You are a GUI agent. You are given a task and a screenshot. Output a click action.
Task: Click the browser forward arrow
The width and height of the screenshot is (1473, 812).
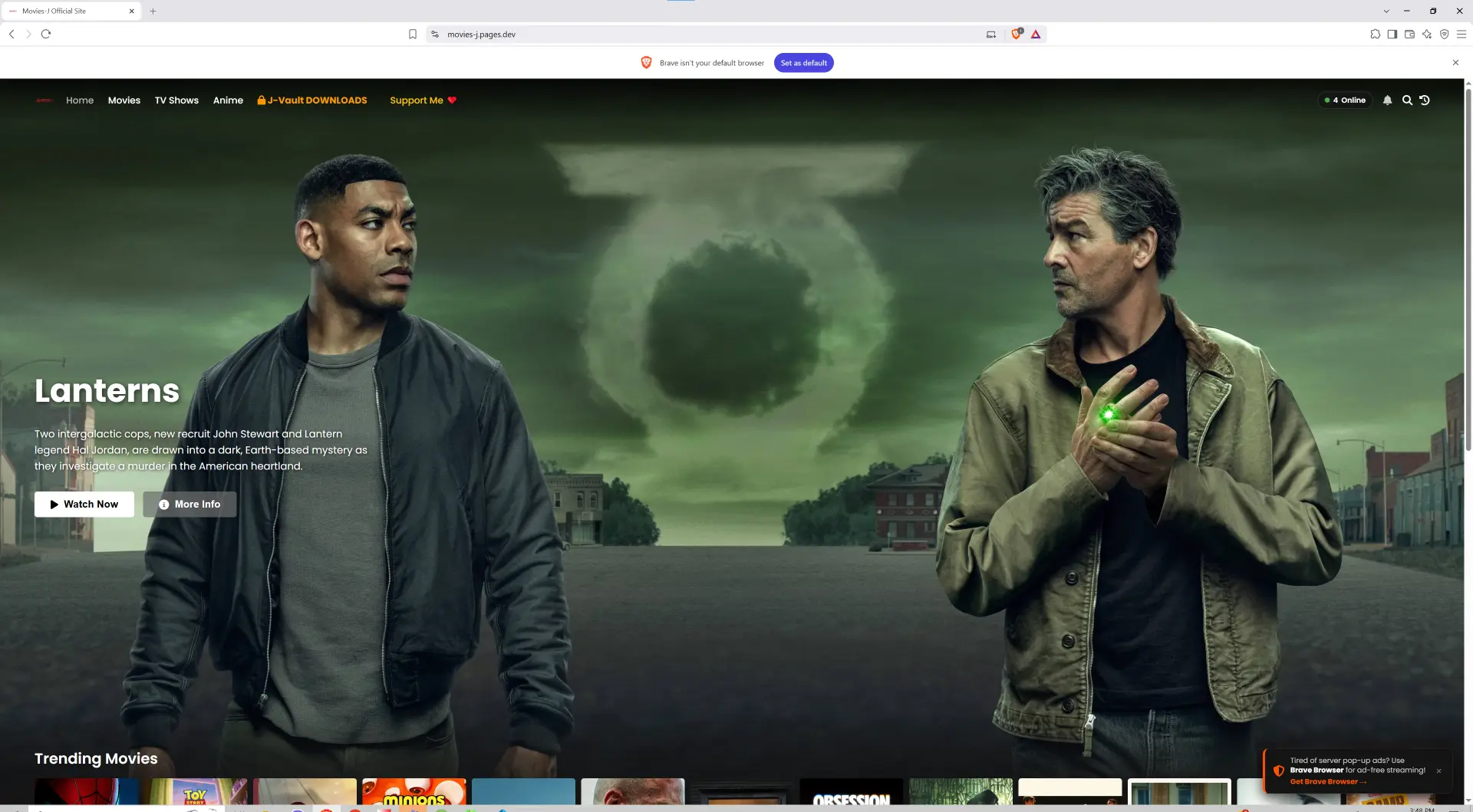pos(28,34)
